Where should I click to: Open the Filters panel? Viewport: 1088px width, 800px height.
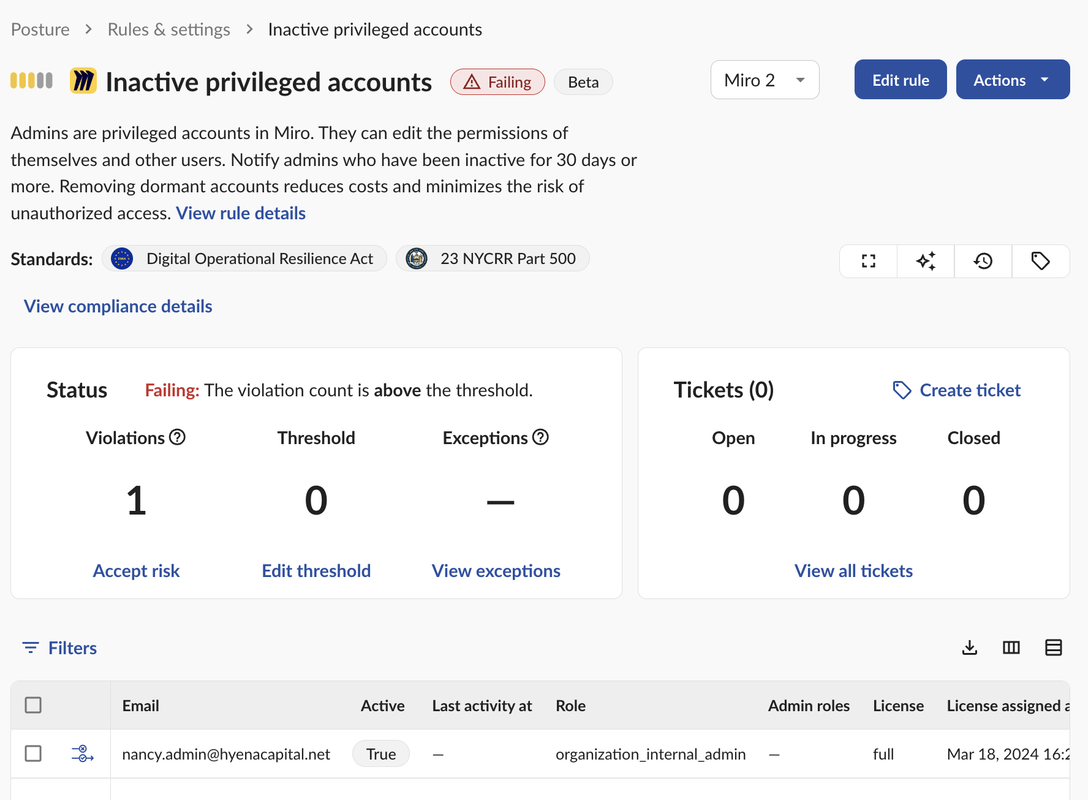click(x=60, y=648)
